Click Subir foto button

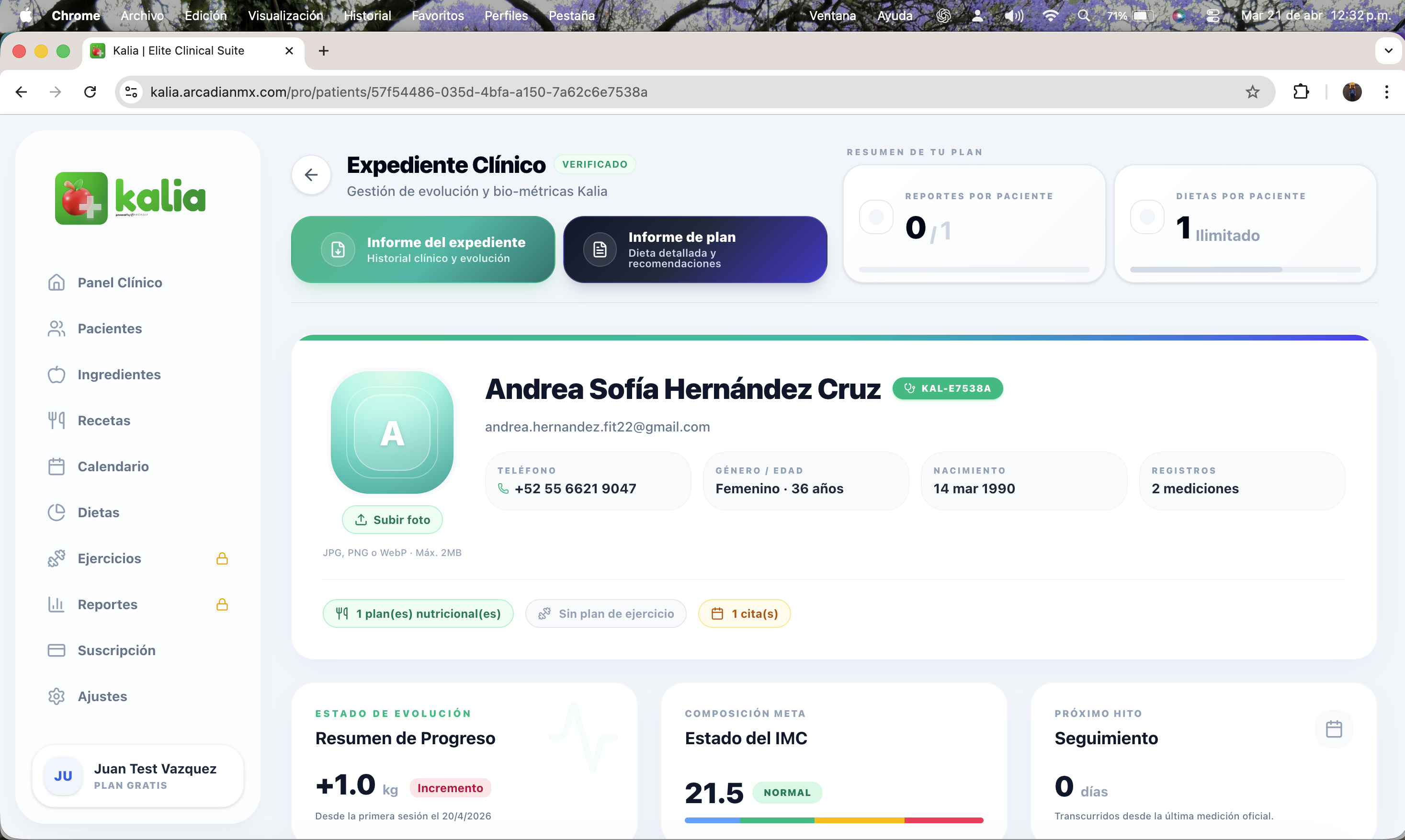pos(392,520)
